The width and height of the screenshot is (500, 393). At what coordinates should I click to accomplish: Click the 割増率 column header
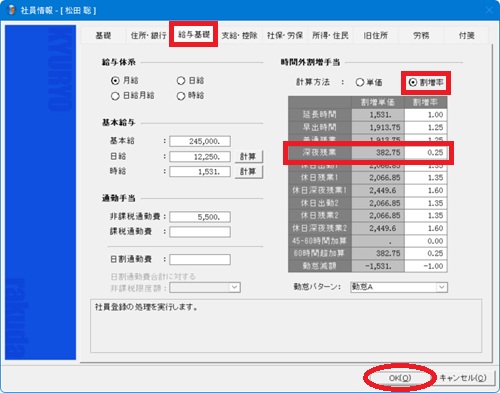click(x=426, y=102)
